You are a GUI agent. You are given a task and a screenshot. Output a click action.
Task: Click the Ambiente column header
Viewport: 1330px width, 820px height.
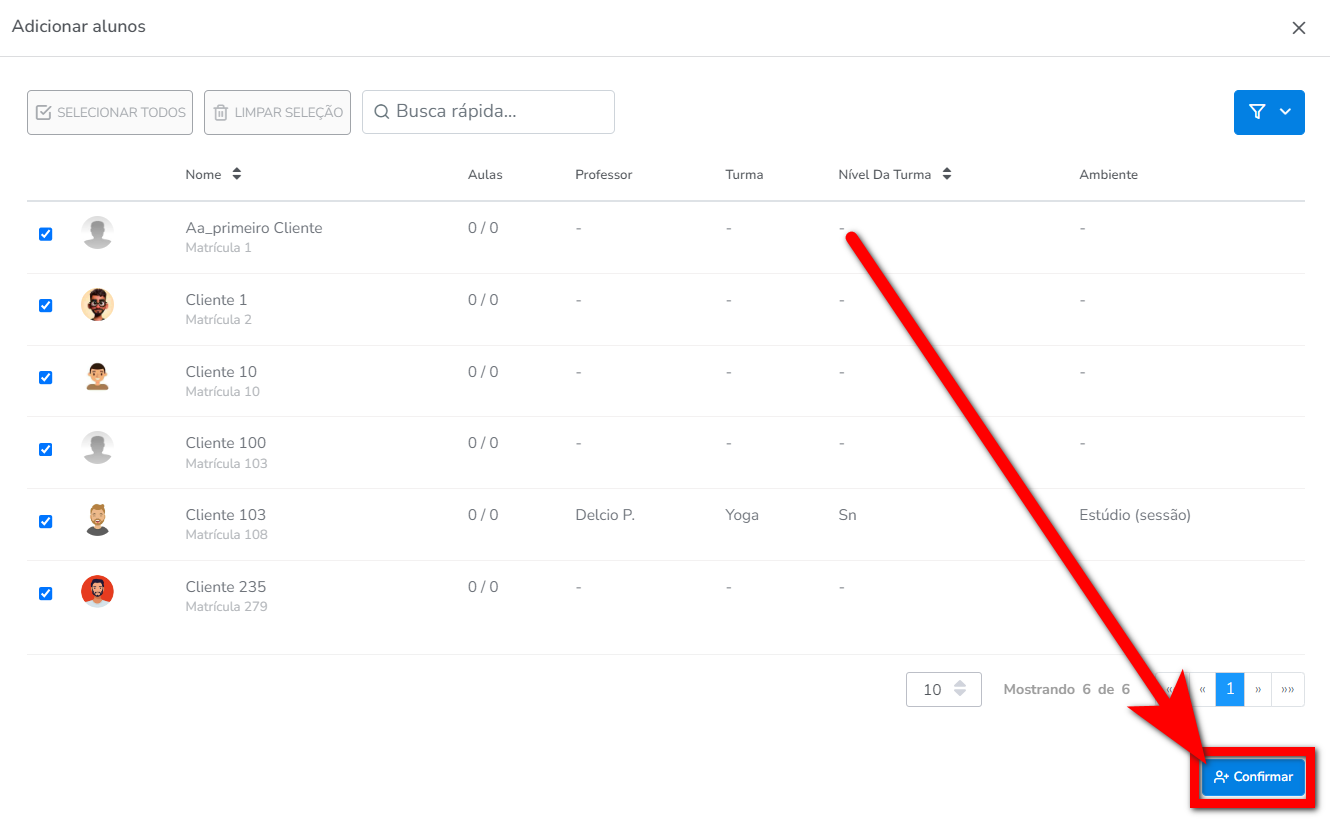1108,174
